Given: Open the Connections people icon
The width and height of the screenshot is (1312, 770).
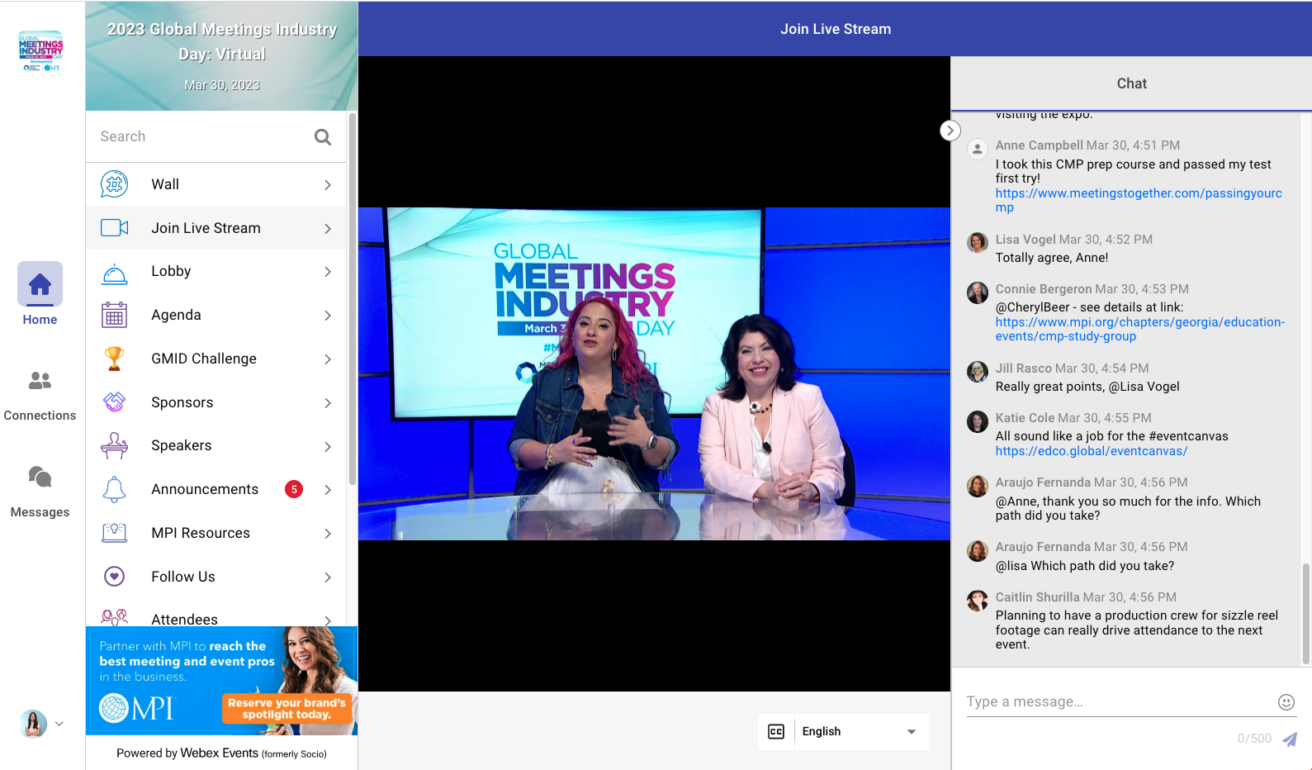Looking at the screenshot, I should point(40,381).
